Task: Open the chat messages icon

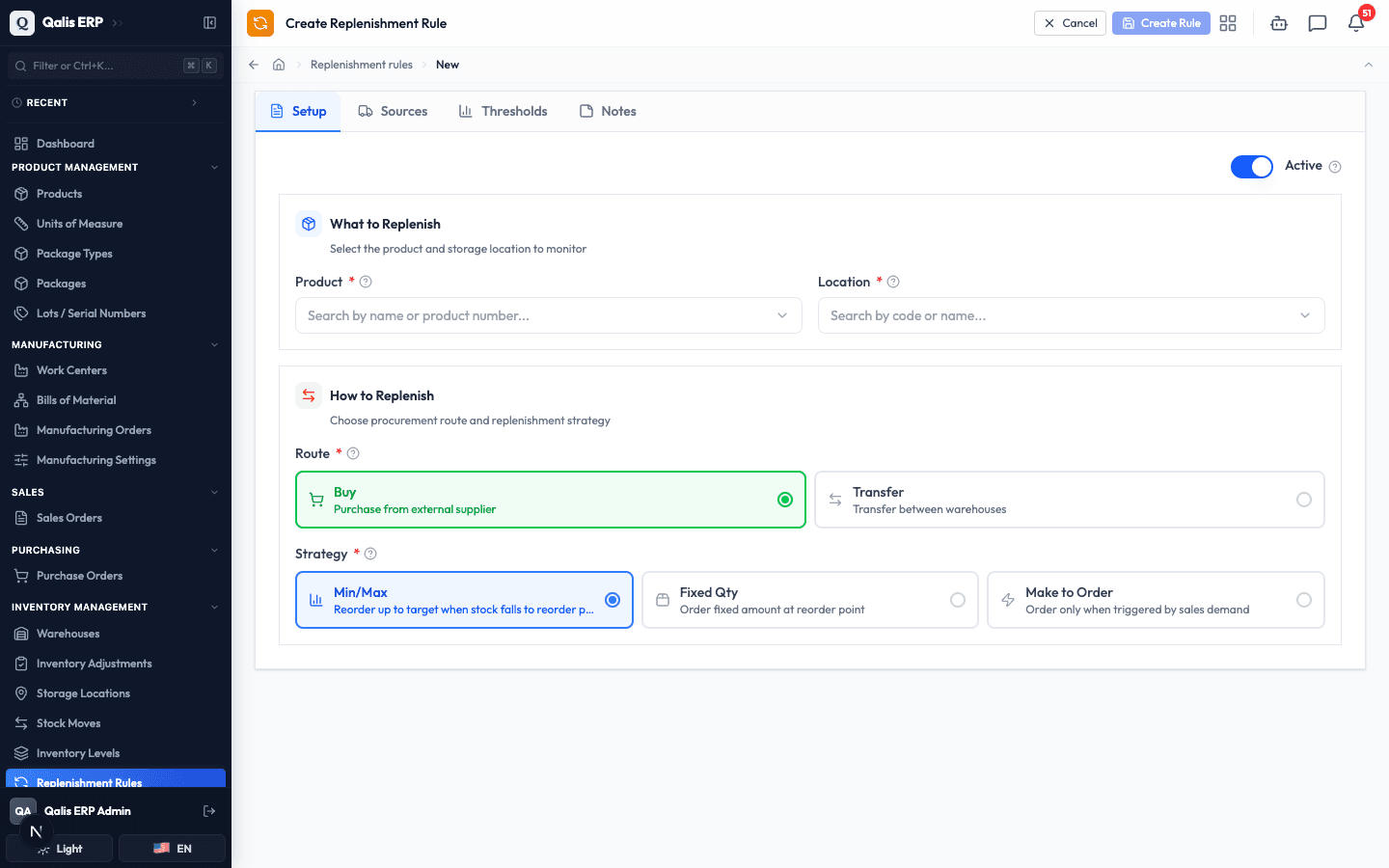Action: (1318, 23)
